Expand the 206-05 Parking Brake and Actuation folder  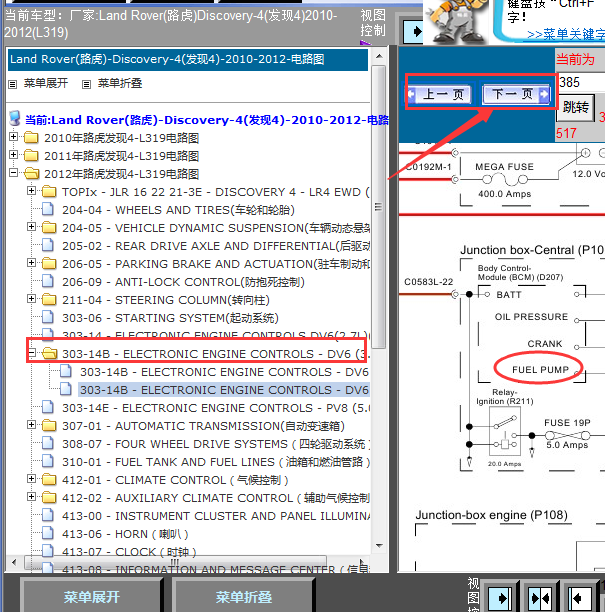point(31,262)
